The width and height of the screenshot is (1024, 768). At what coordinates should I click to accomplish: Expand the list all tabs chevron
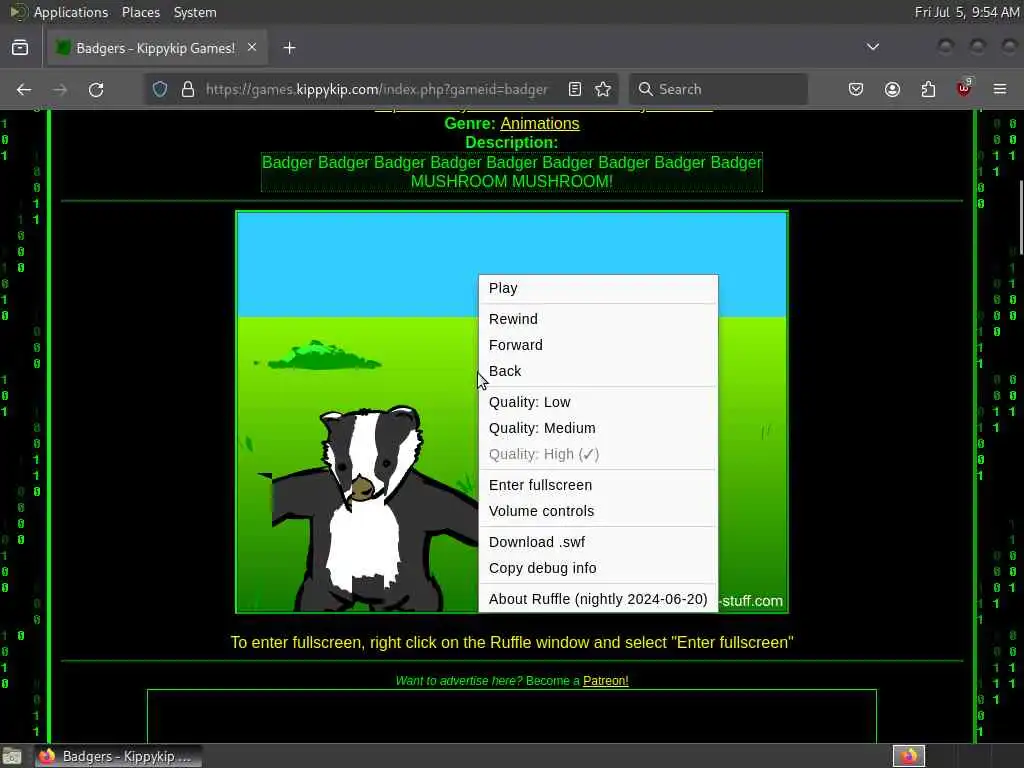(872, 47)
